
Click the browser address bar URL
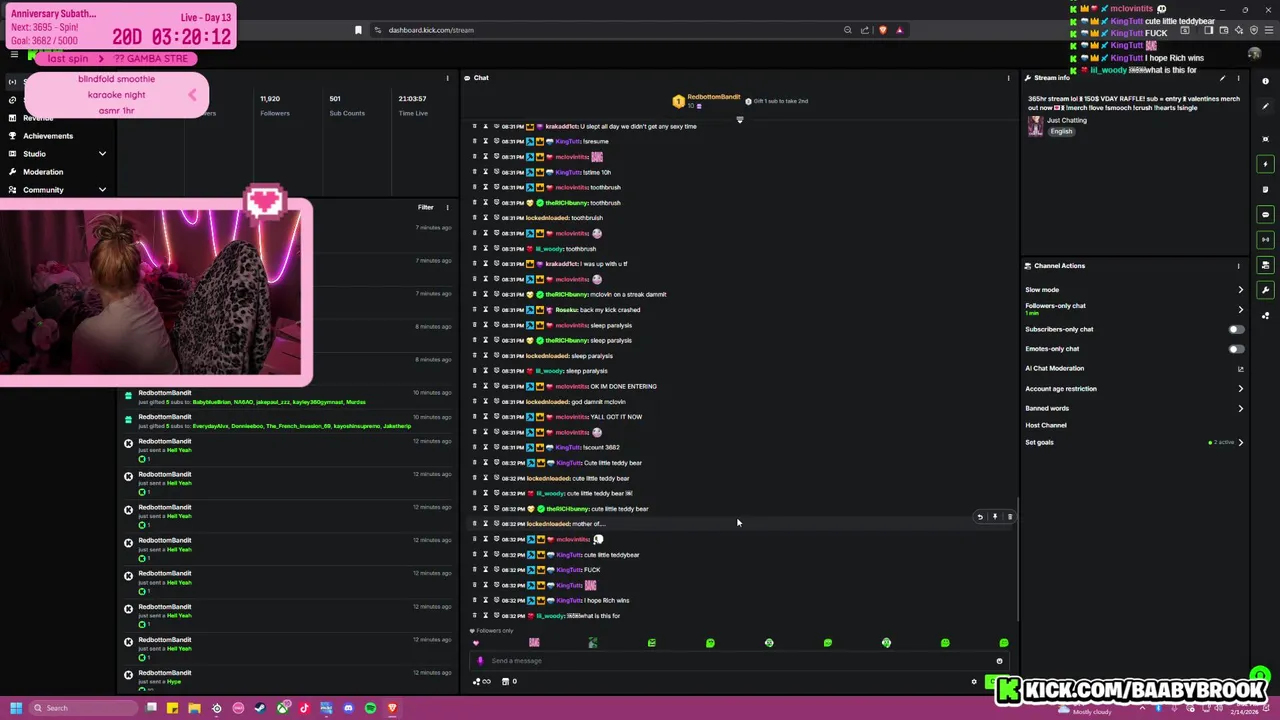click(x=431, y=30)
